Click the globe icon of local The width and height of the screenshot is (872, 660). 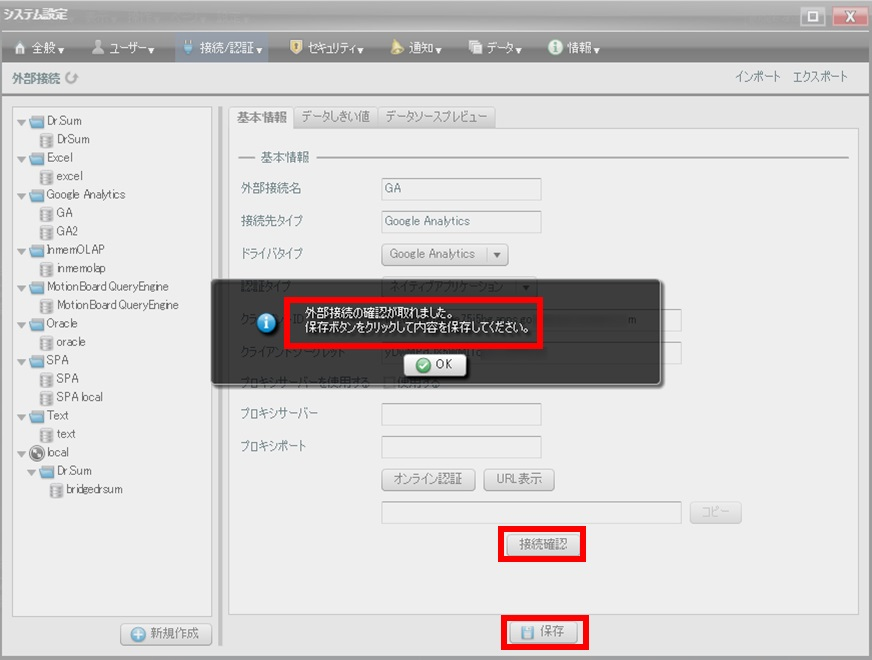37,453
